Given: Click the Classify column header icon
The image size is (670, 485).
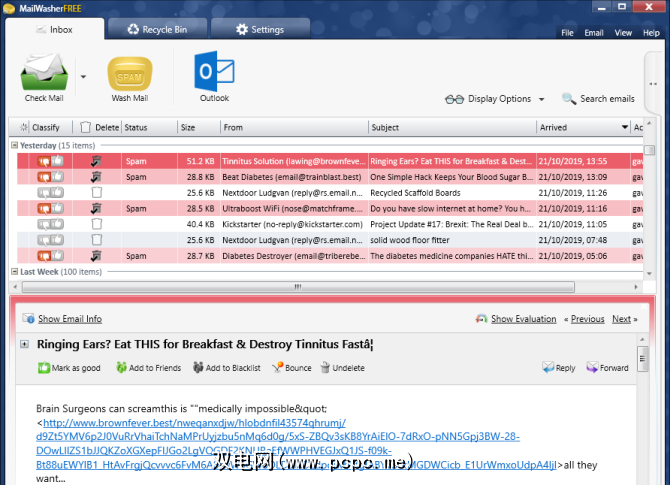Looking at the screenshot, I should (24, 127).
